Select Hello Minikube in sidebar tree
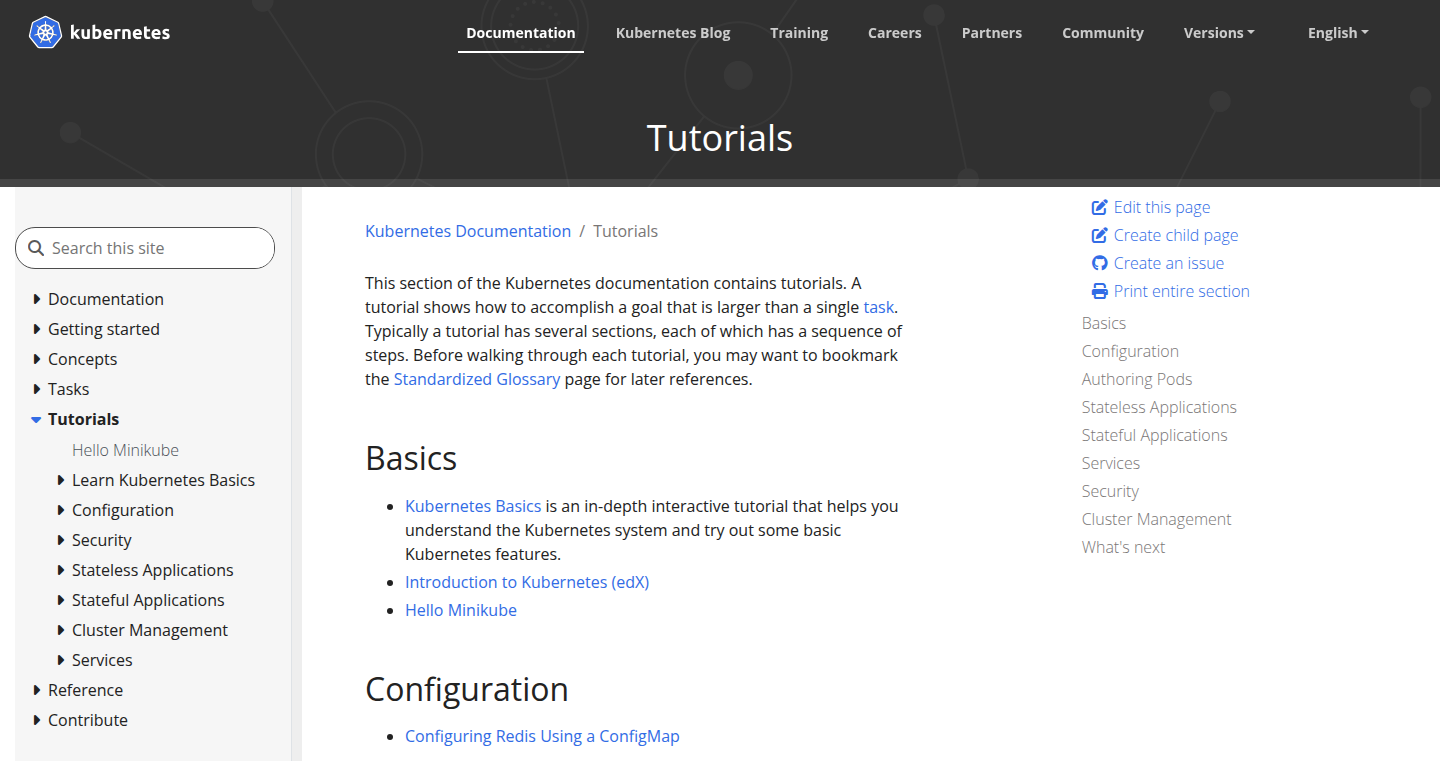The image size is (1440, 761). [x=125, y=450]
